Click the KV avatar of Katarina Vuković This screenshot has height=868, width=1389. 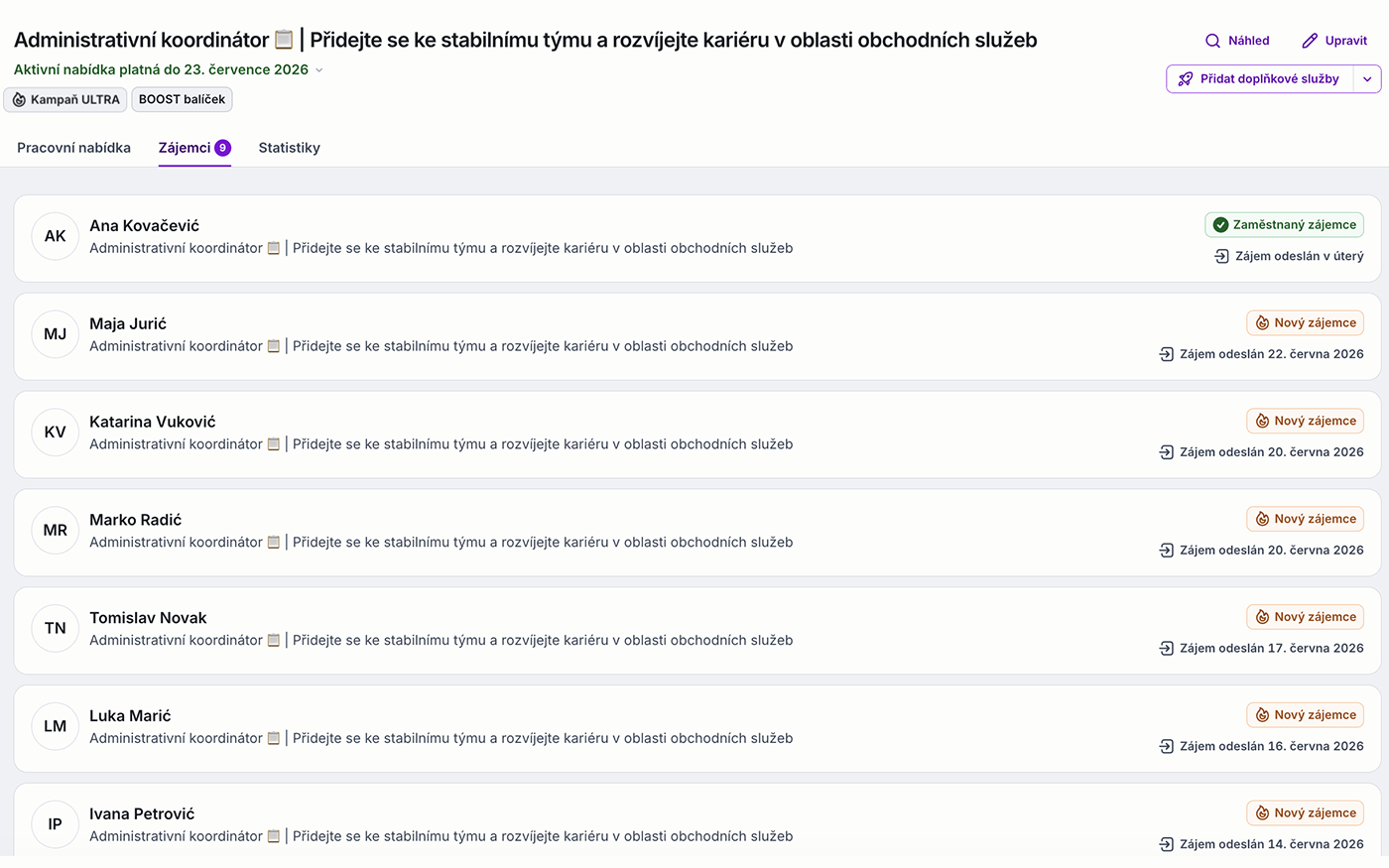(56, 433)
